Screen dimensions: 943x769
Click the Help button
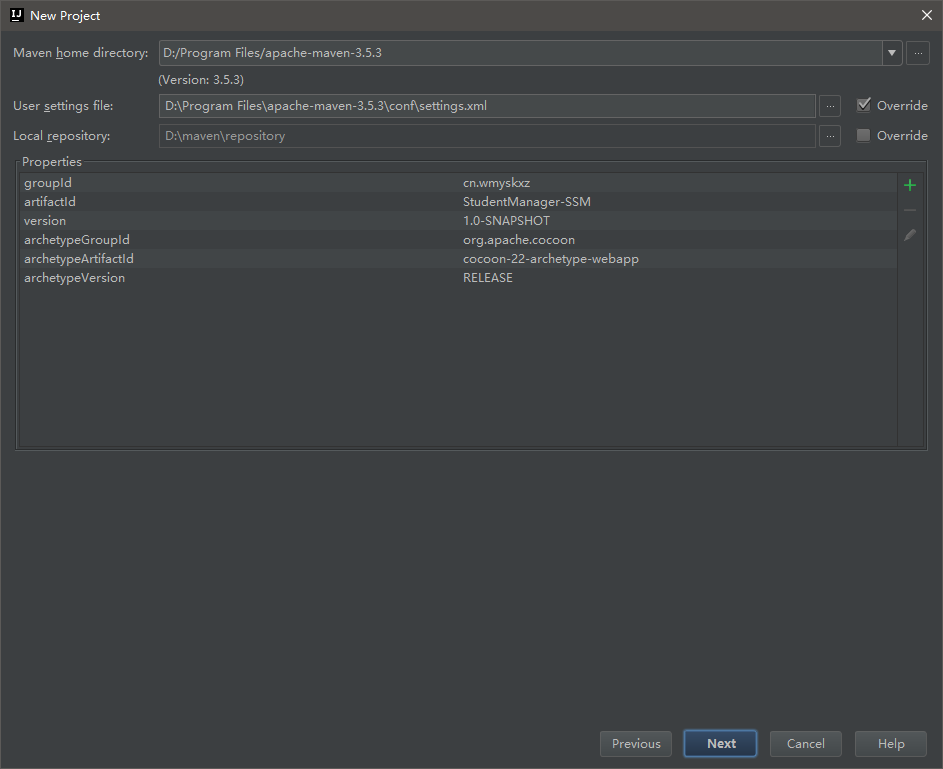[891, 744]
